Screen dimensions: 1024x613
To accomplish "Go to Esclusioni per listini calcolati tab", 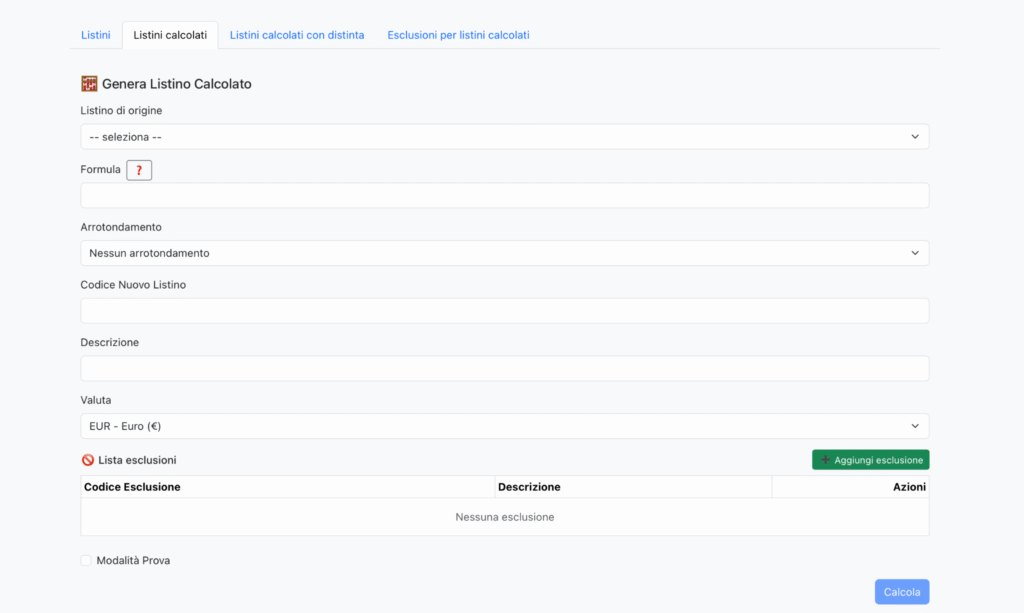I will [458, 35].
